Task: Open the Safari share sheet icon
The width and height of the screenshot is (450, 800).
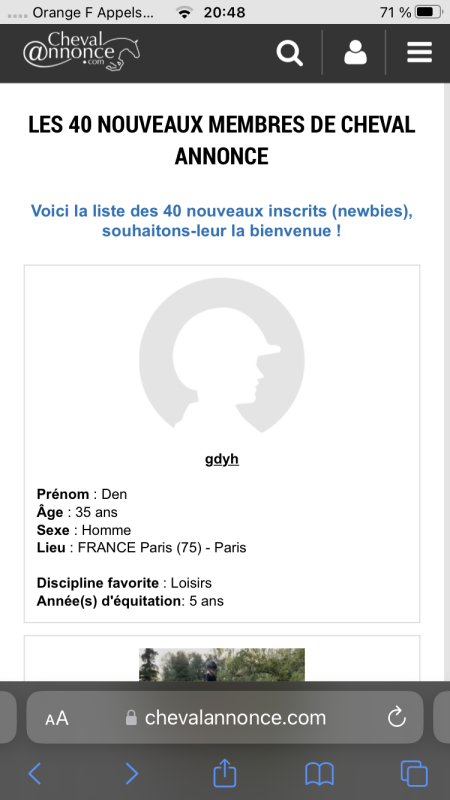Action: pyautogui.click(x=224, y=772)
